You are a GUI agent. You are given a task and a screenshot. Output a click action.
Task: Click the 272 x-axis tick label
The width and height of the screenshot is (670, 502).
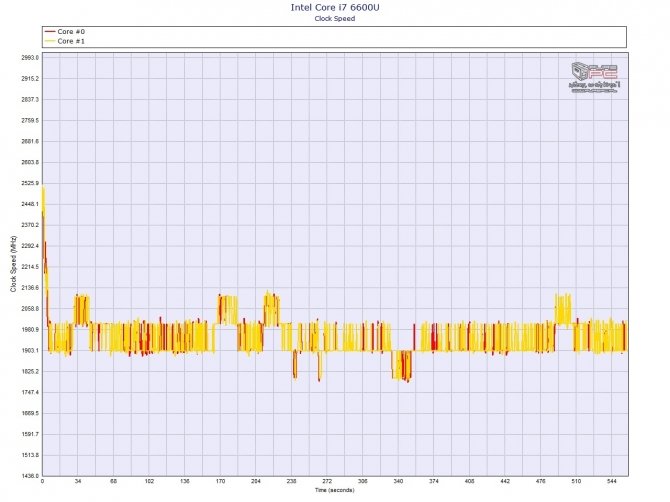point(327,481)
